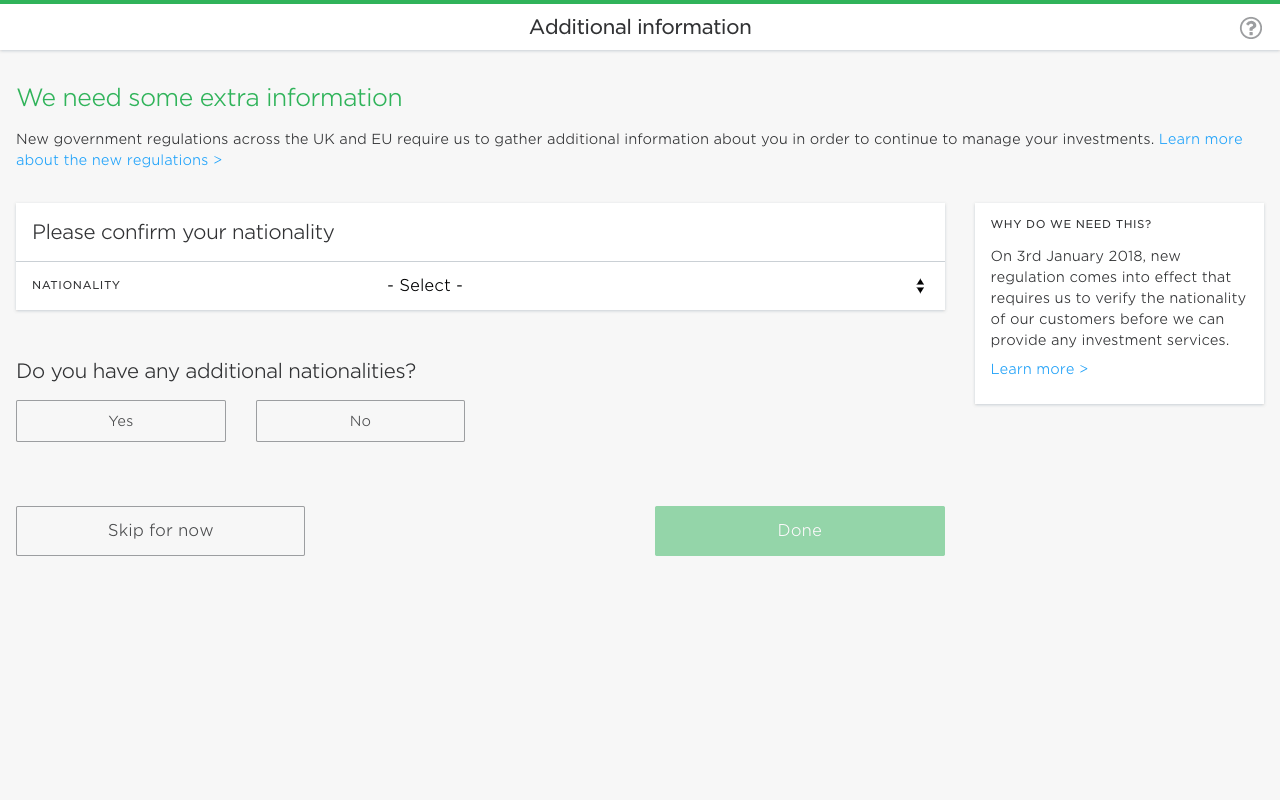Screen dimensions: 1280x800
Task: Click the help question mark icon
Action: pyautogui.click(x=1250, y=28)
